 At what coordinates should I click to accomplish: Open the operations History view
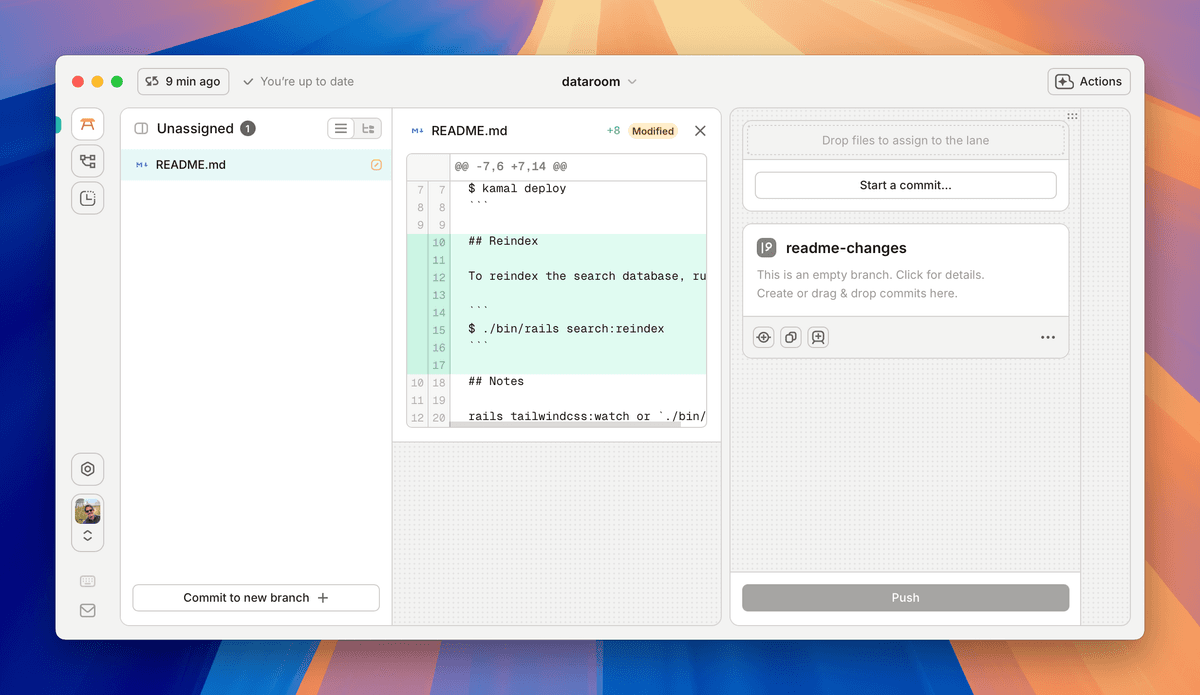[x=88, y=198]
